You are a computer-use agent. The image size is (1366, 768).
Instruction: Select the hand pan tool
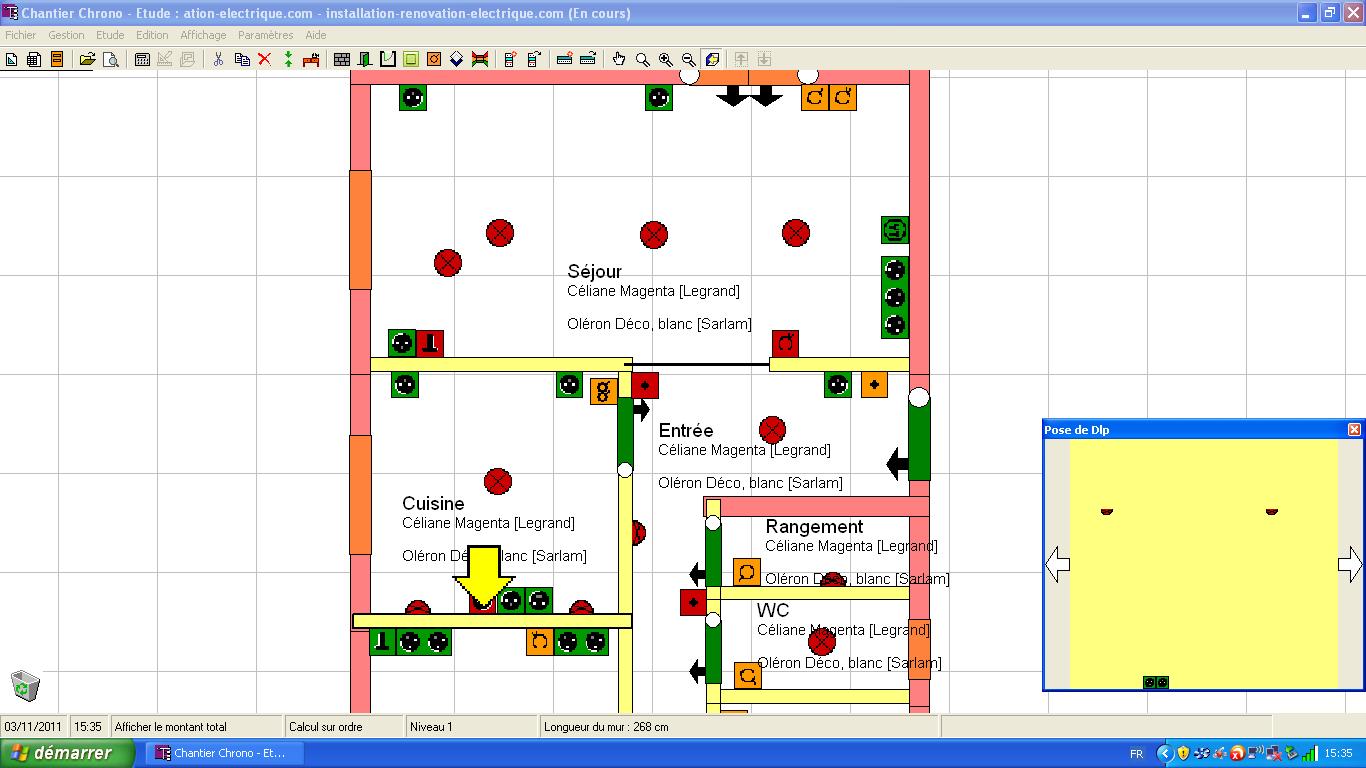coord(619,60)
